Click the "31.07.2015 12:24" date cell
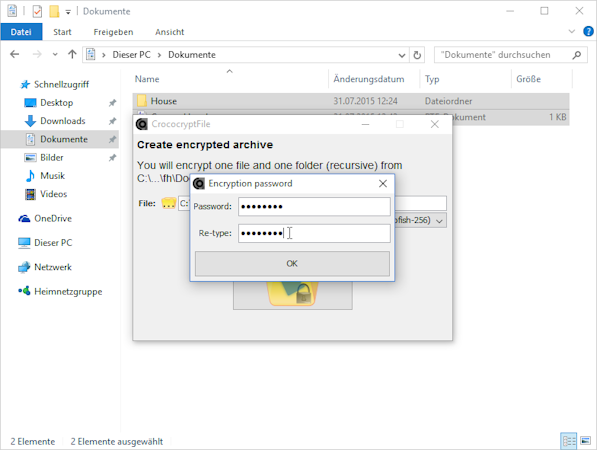The width and height of the screenshot is (597, 450). click(x=366, y=101)
